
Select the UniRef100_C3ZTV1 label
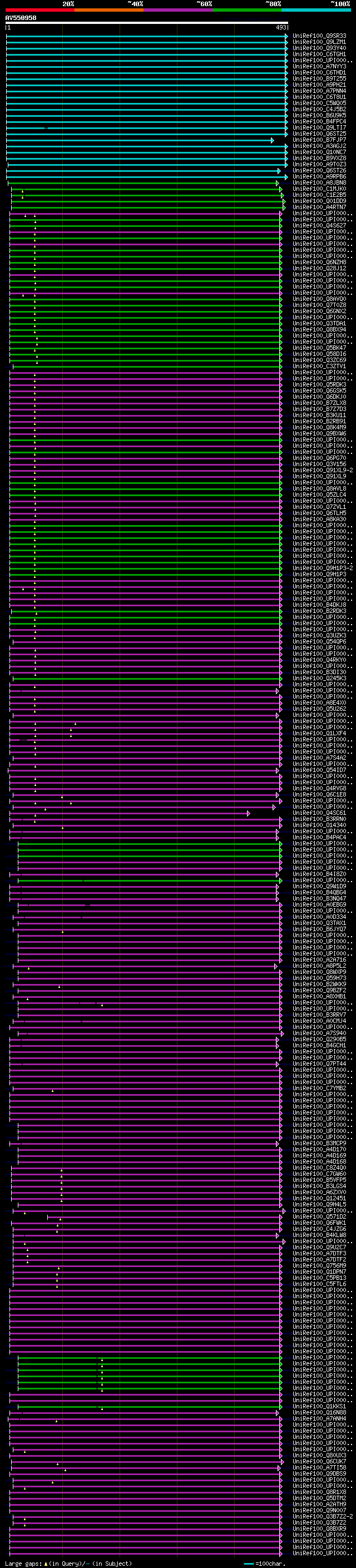319,367
